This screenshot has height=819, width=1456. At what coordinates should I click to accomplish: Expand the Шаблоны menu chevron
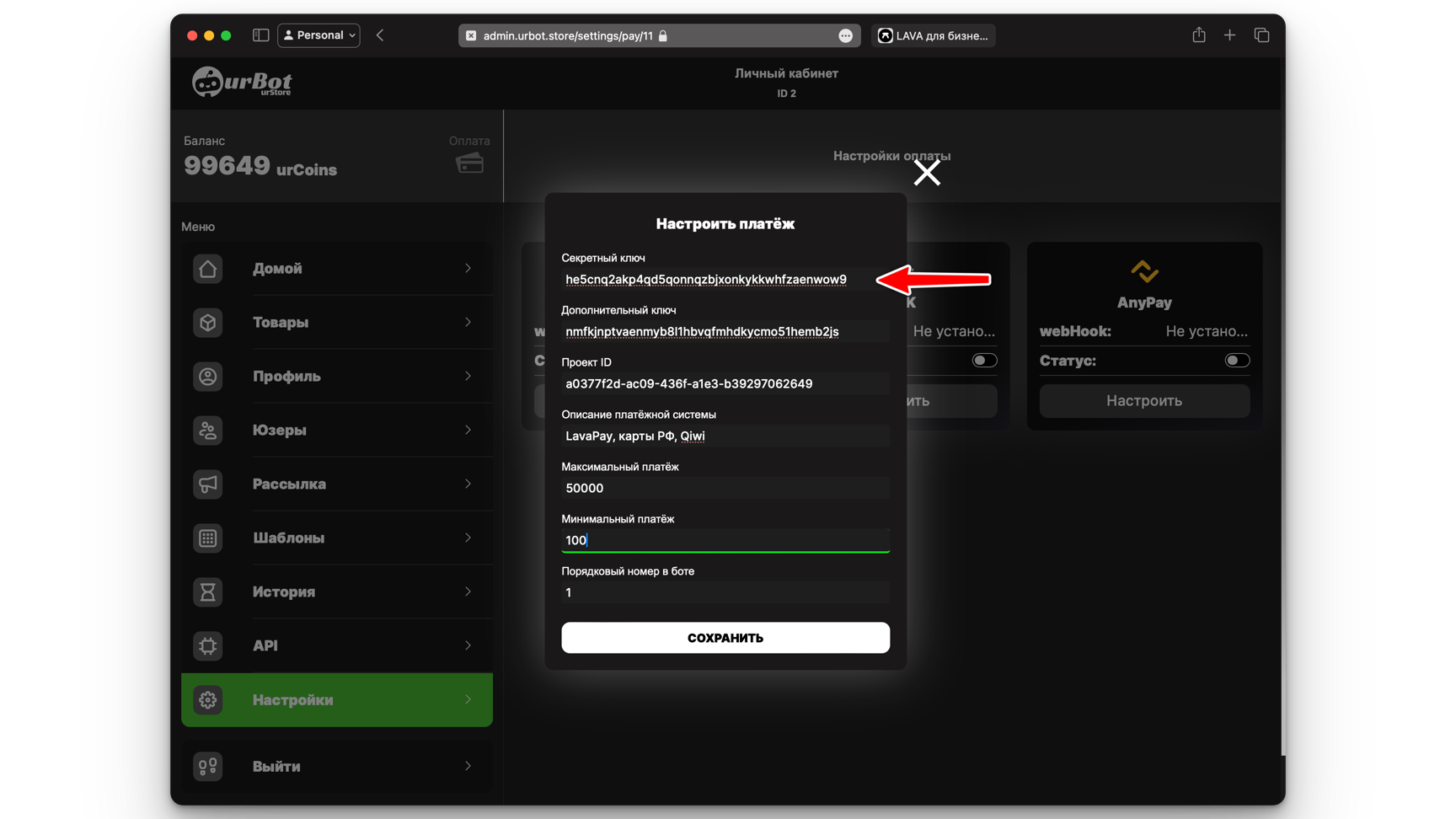point(468,538)
